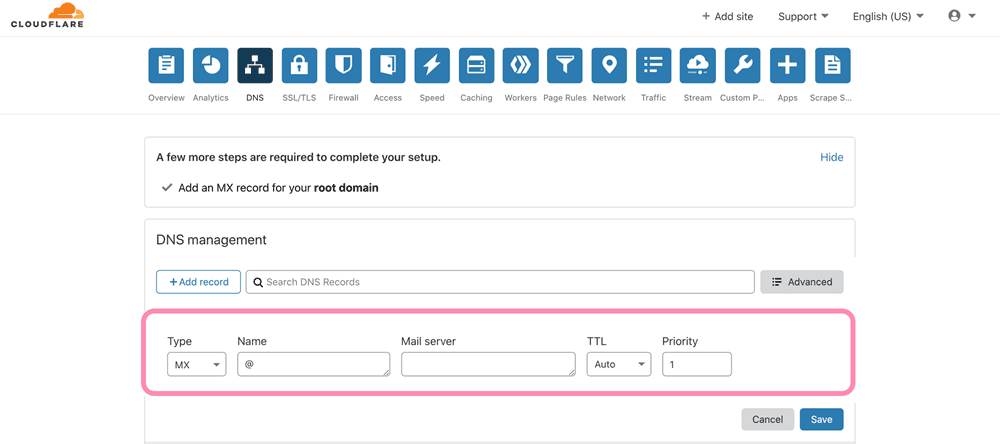Viewport: 1000px width, 444px height.
Task: Click the Add record button
Action: (x=198, y=282)
